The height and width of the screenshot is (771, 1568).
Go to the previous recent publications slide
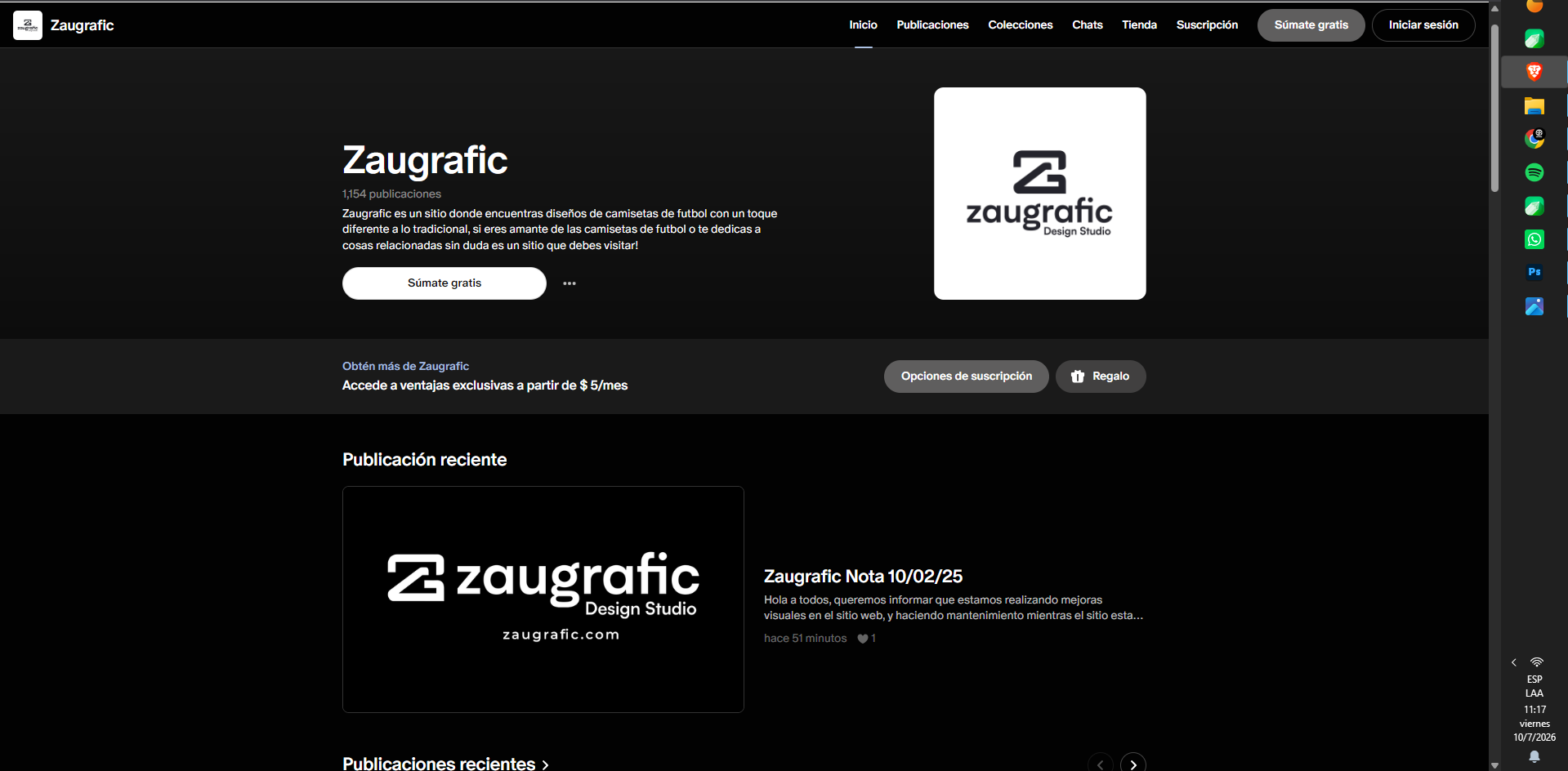(1101, 764)
